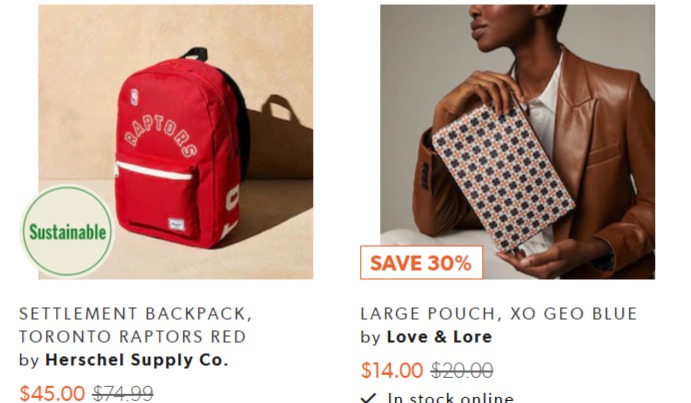Click the NBA logo on the backpack

pos(134,97)
